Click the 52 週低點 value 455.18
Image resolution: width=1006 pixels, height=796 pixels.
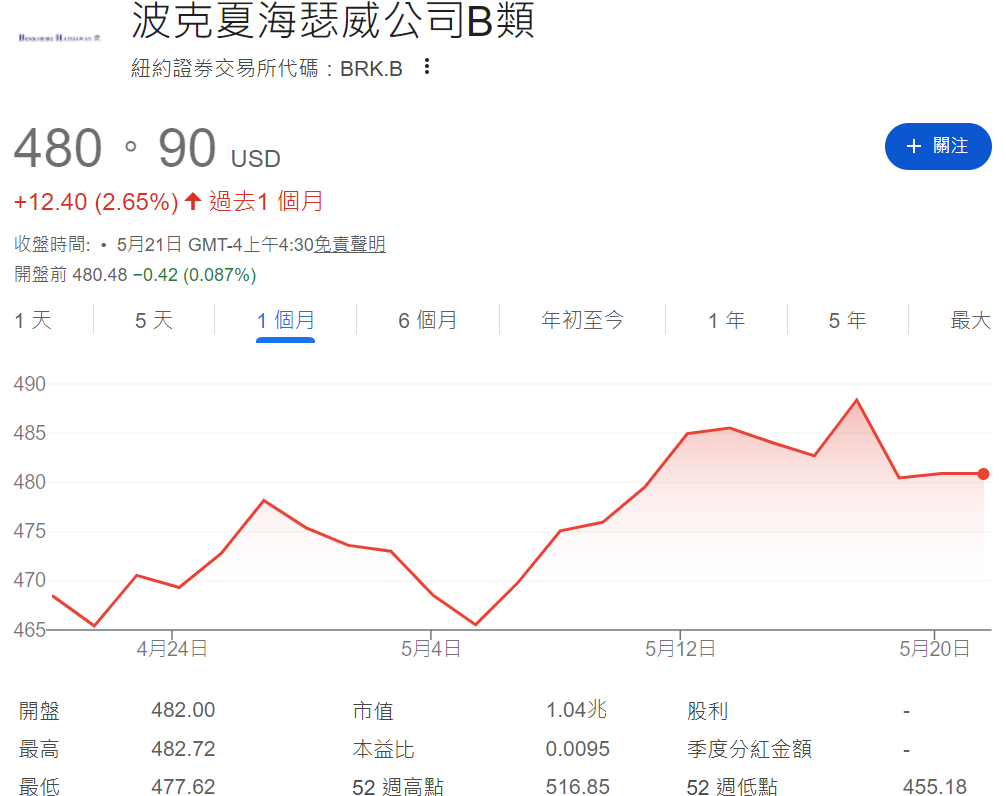(935, 786)
